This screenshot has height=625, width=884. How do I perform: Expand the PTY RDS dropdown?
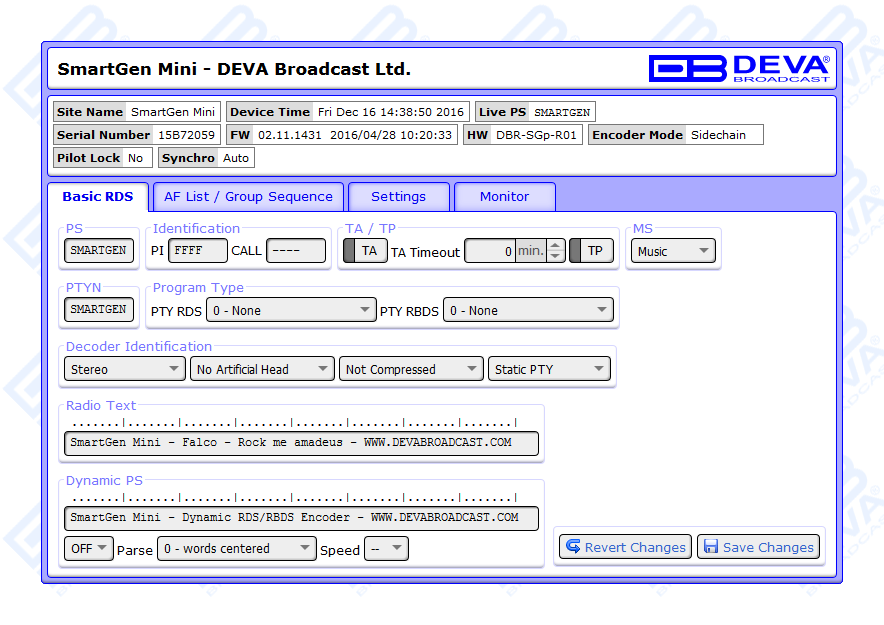click(x=291, y=310)
